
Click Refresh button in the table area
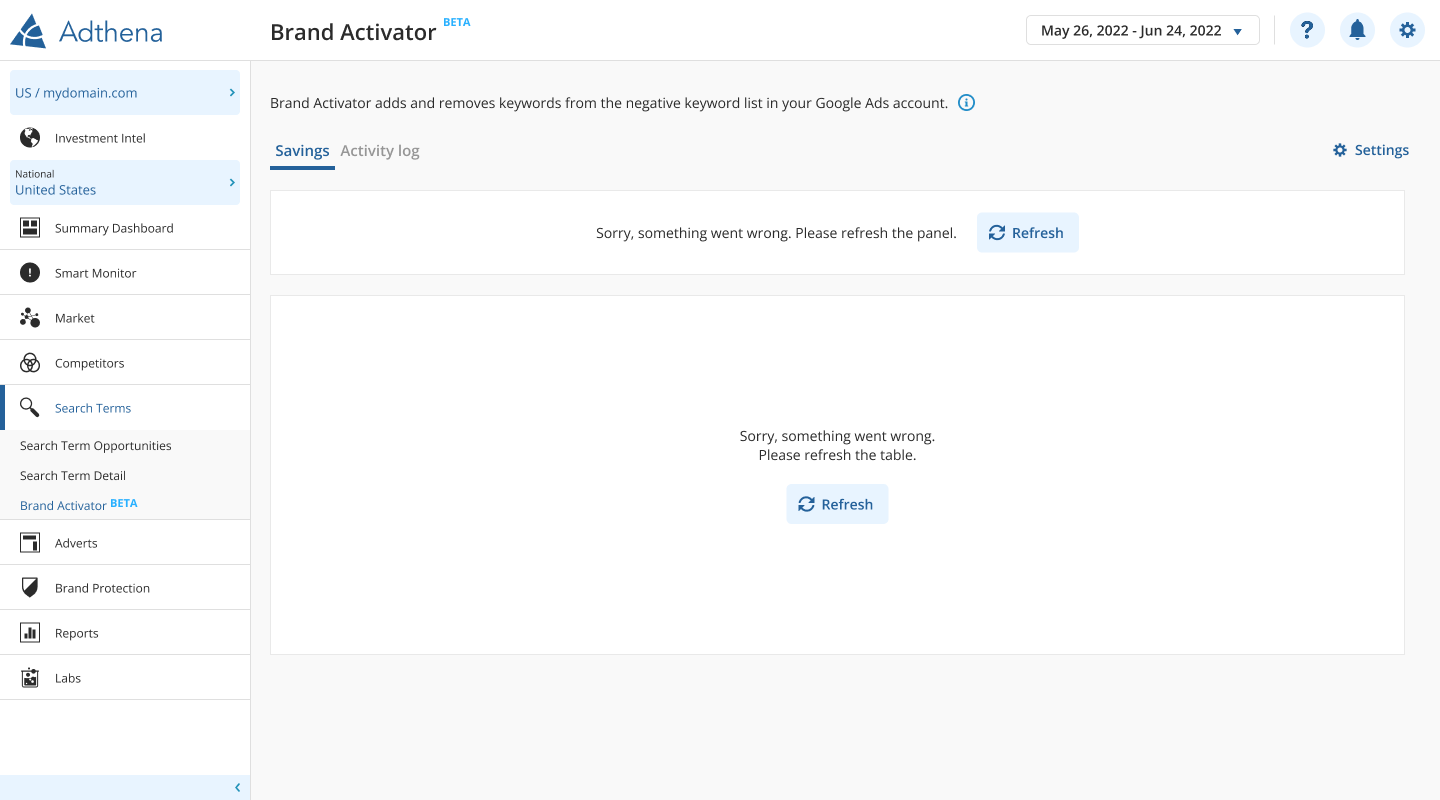tap(837, 505)
